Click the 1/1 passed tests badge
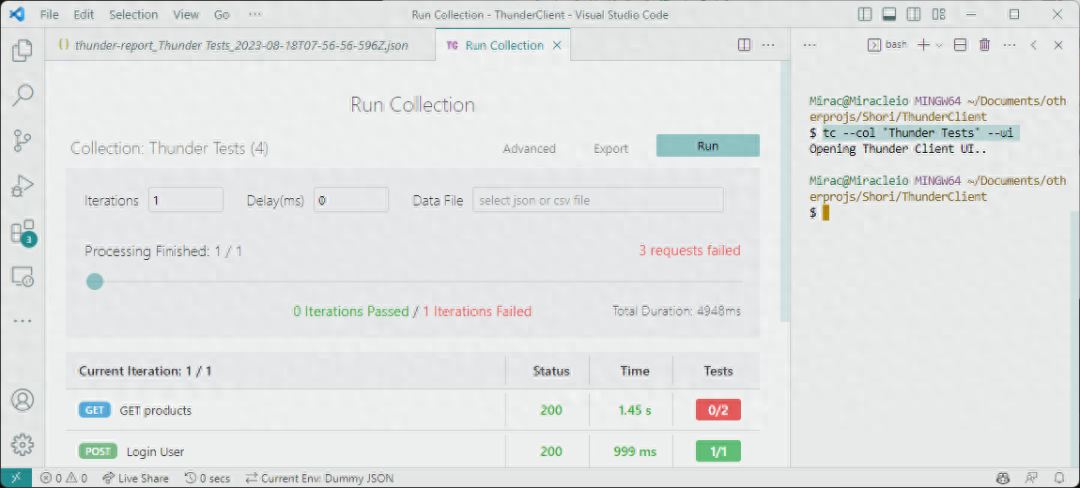 718,452
